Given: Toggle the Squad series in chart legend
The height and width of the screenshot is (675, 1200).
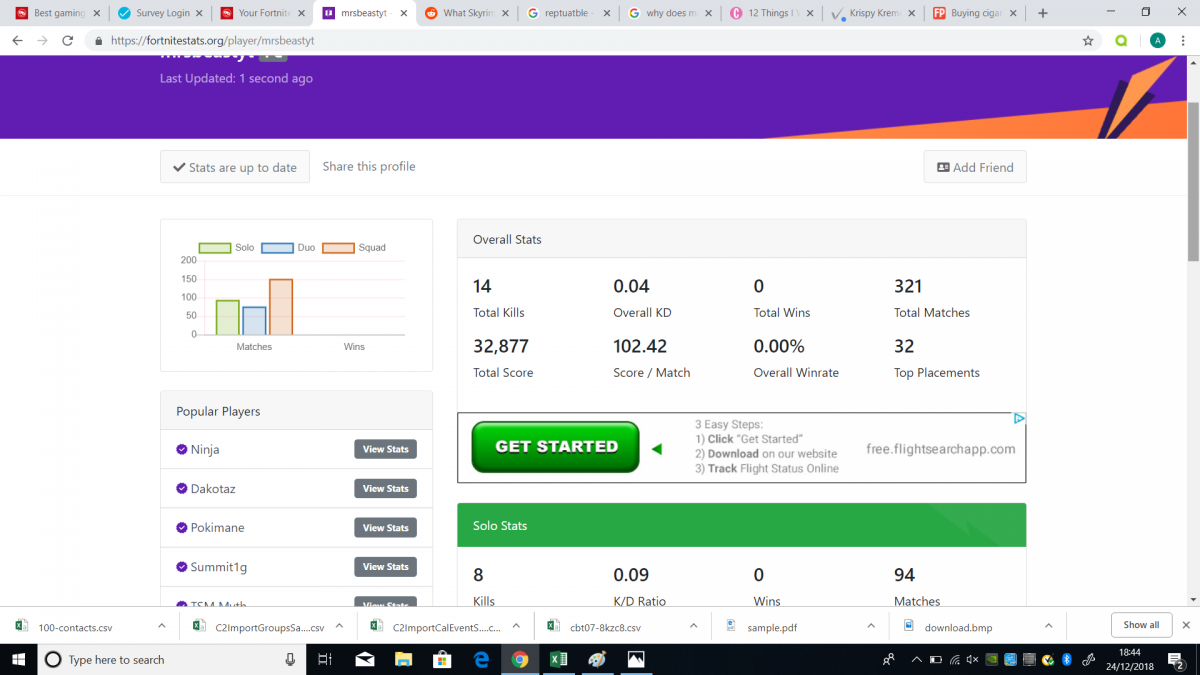Looking at the screenshot, I should point(354,247).
